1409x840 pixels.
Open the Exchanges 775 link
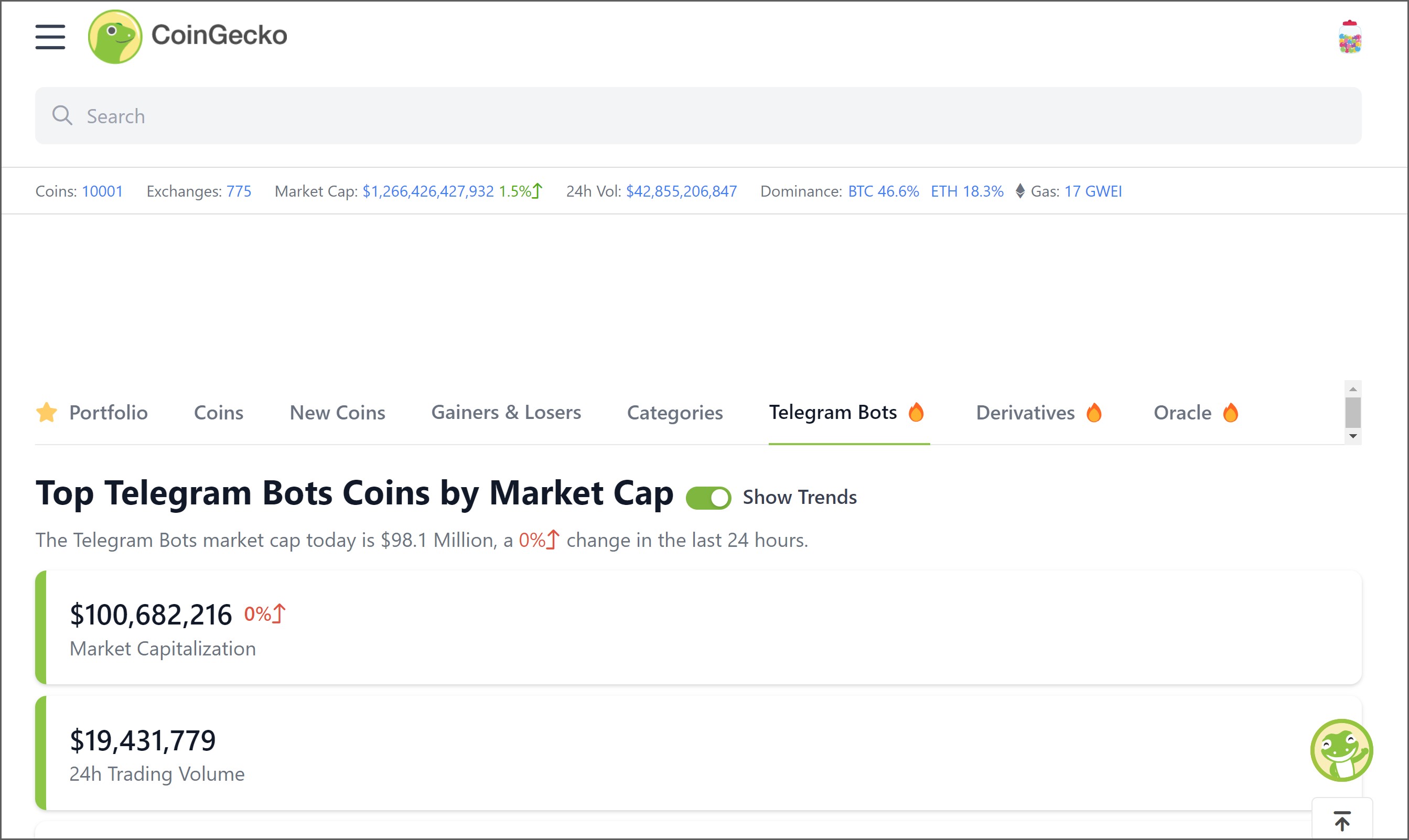(x=238, y=191)
